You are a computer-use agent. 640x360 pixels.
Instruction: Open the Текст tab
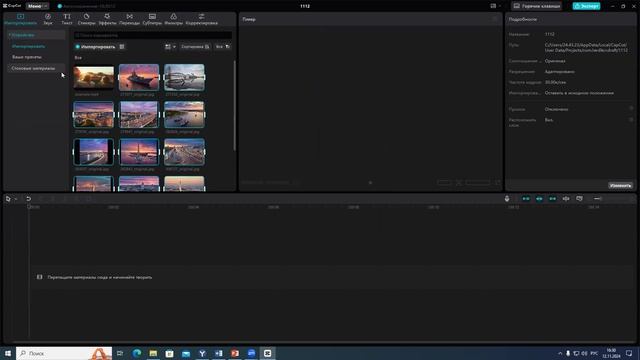point(67,19)
